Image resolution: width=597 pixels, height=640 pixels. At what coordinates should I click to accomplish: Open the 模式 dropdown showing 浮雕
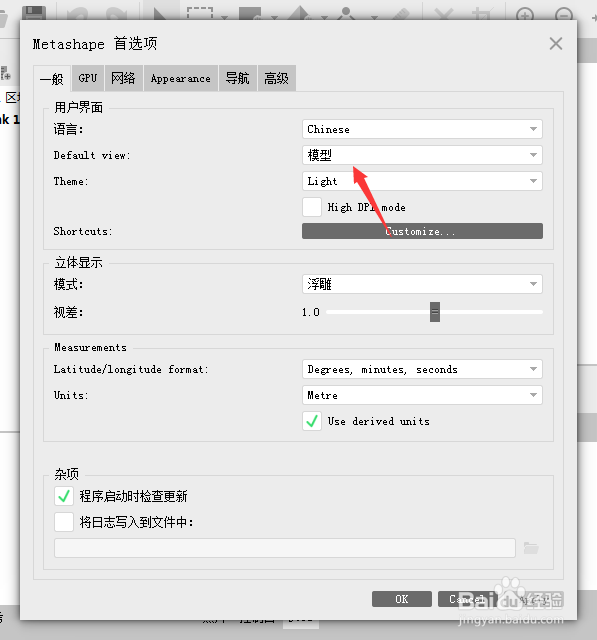tap(422, 284)
